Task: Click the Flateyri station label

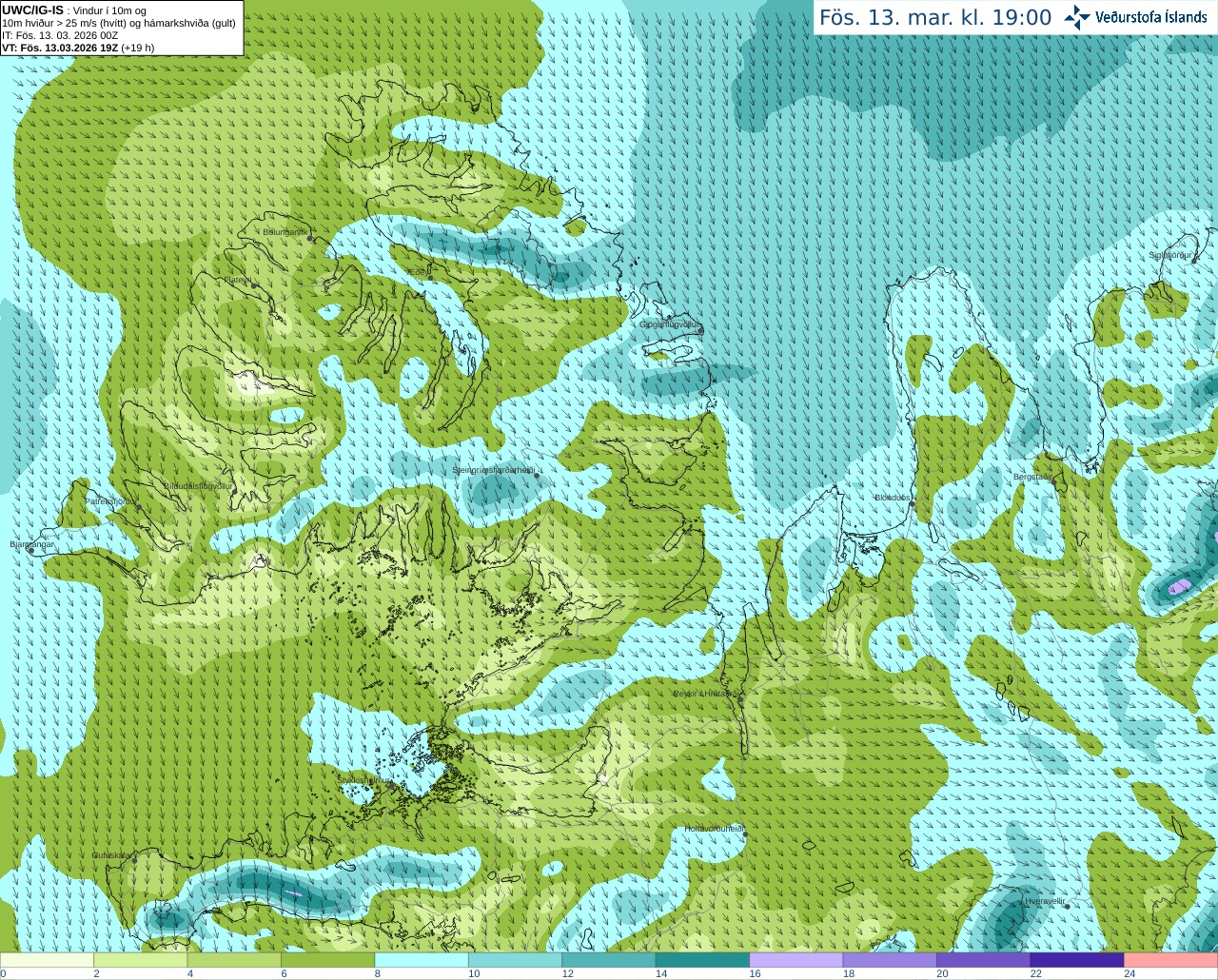Action: tap(238, 280)
